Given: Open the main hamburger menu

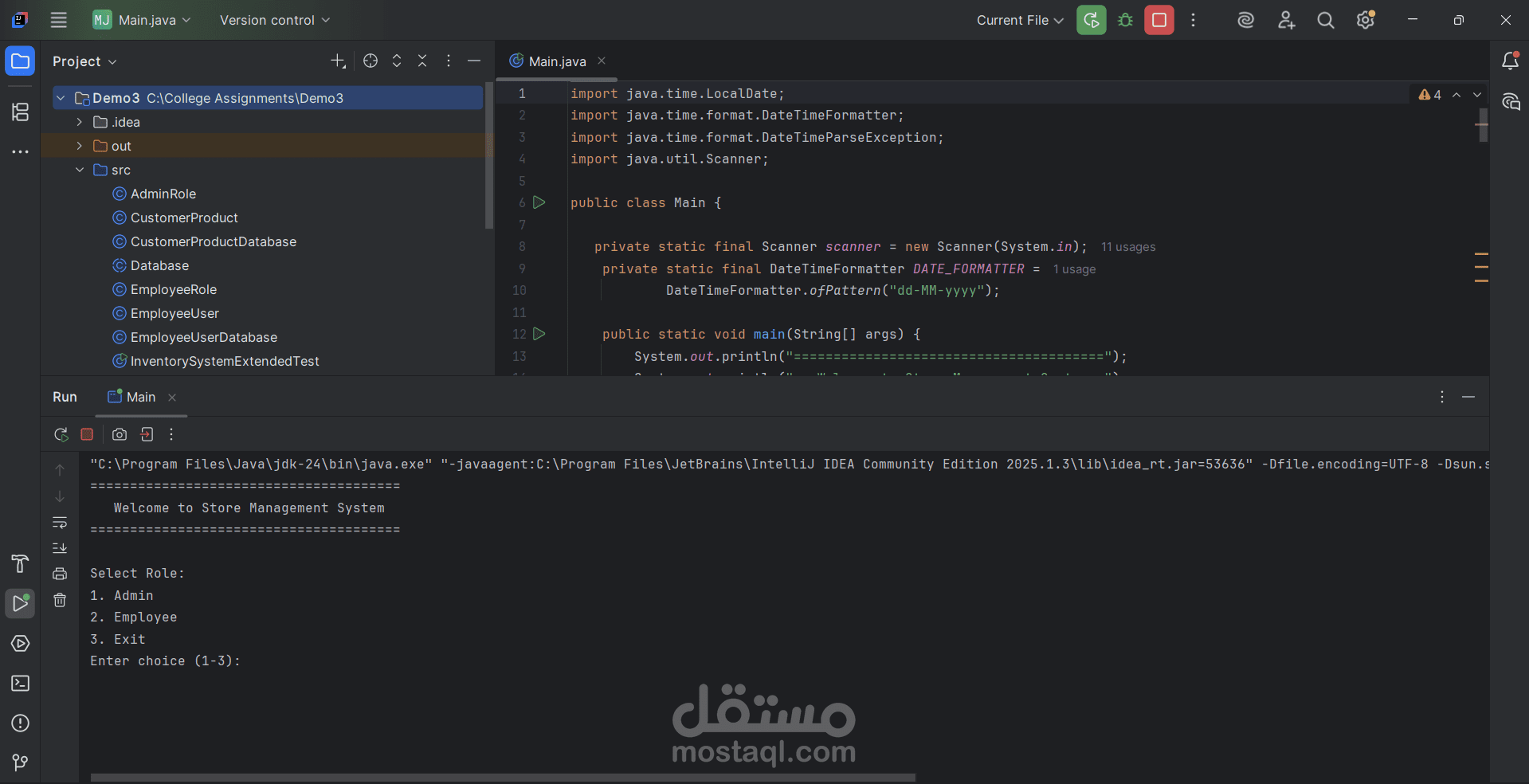Looking at the screenshot, I should click(59, 20).
